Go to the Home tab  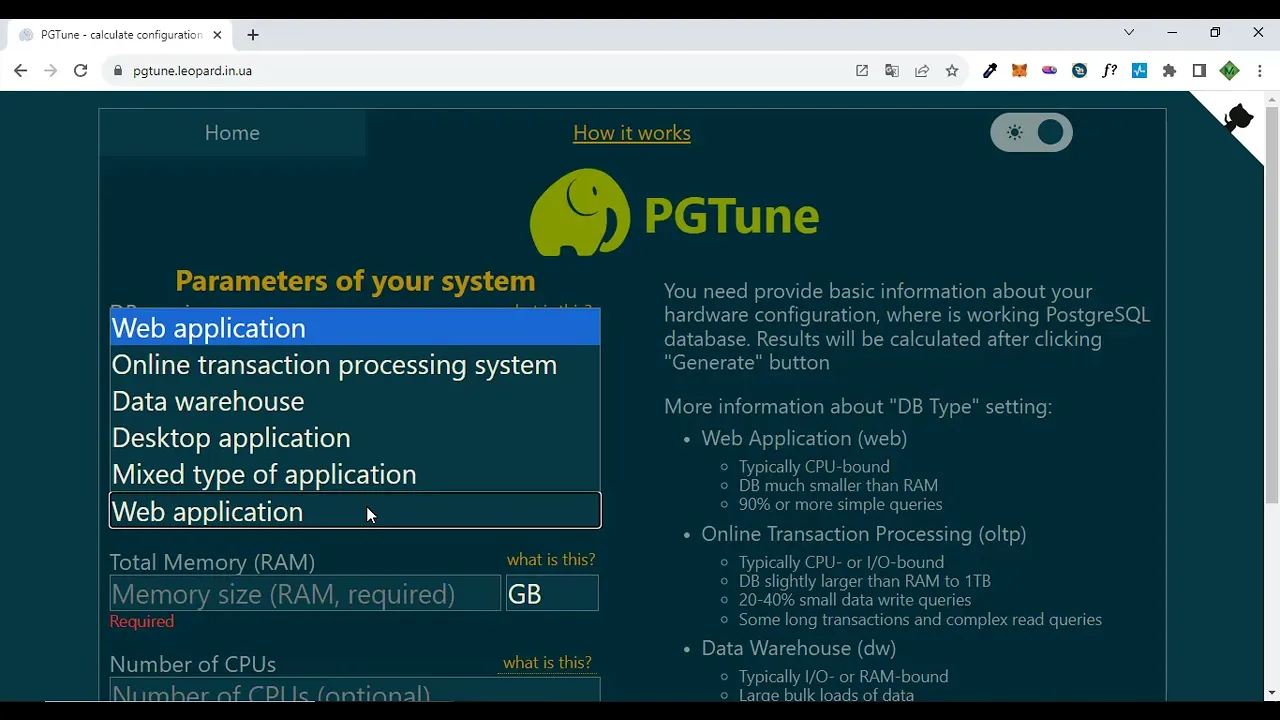pyautogui.click(x=232, y=133)
